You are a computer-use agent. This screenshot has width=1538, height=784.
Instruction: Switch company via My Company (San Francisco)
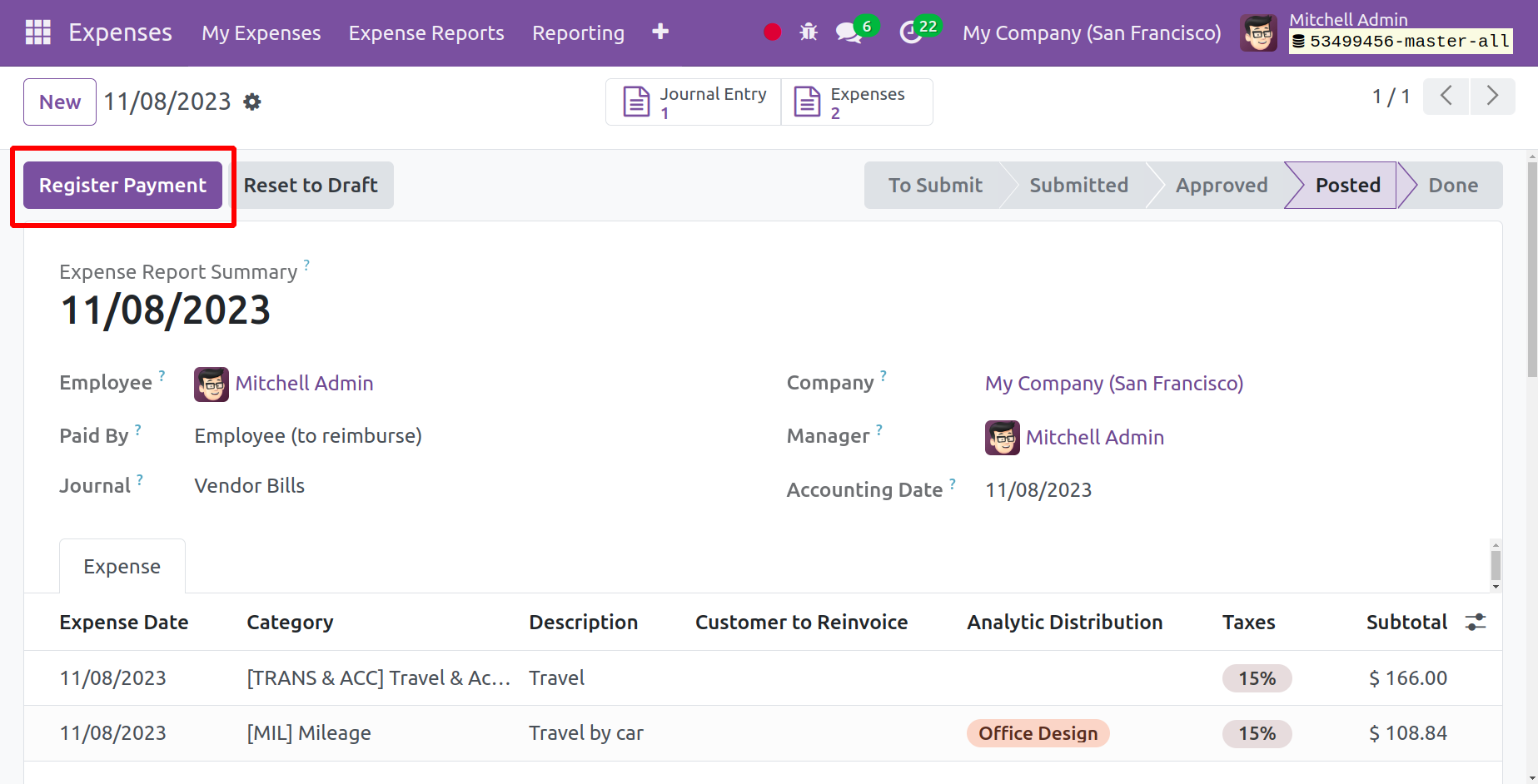pyautogui.click(x=1092, y=33)
